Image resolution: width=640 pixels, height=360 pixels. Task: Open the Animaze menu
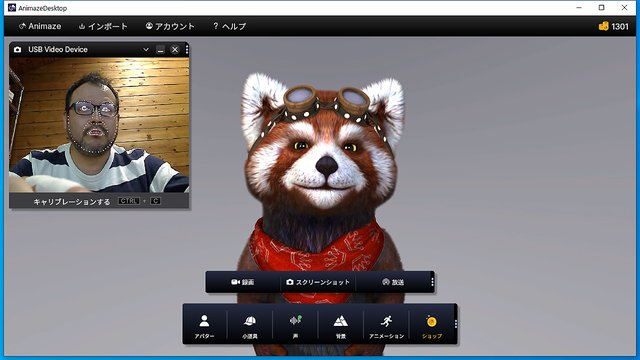pos(40,27)
